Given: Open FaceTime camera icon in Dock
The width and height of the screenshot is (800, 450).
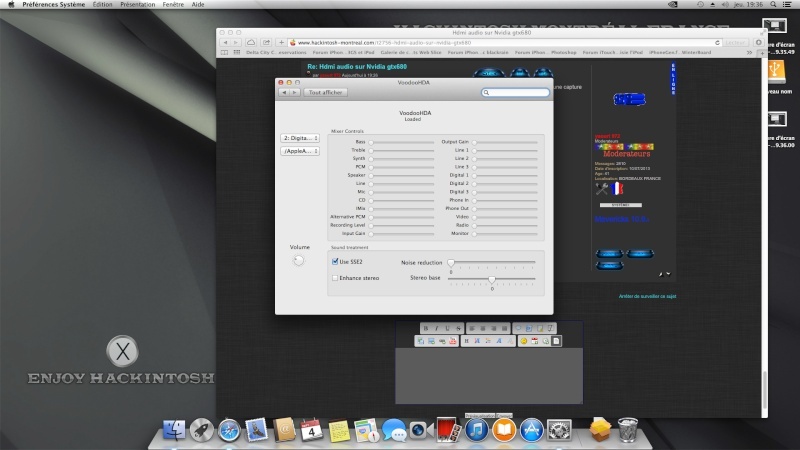Looking at the screenshot, I should [421, 430].
